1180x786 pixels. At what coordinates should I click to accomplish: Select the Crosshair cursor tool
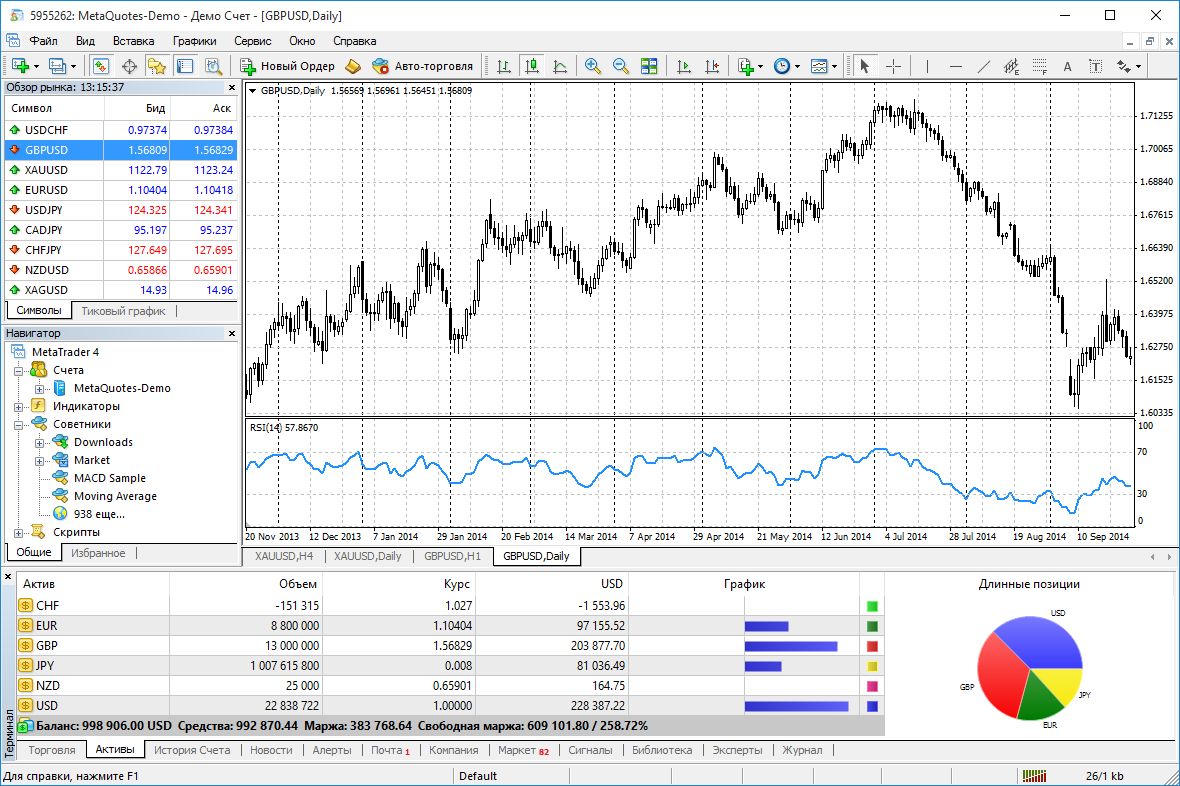point(893,66)
